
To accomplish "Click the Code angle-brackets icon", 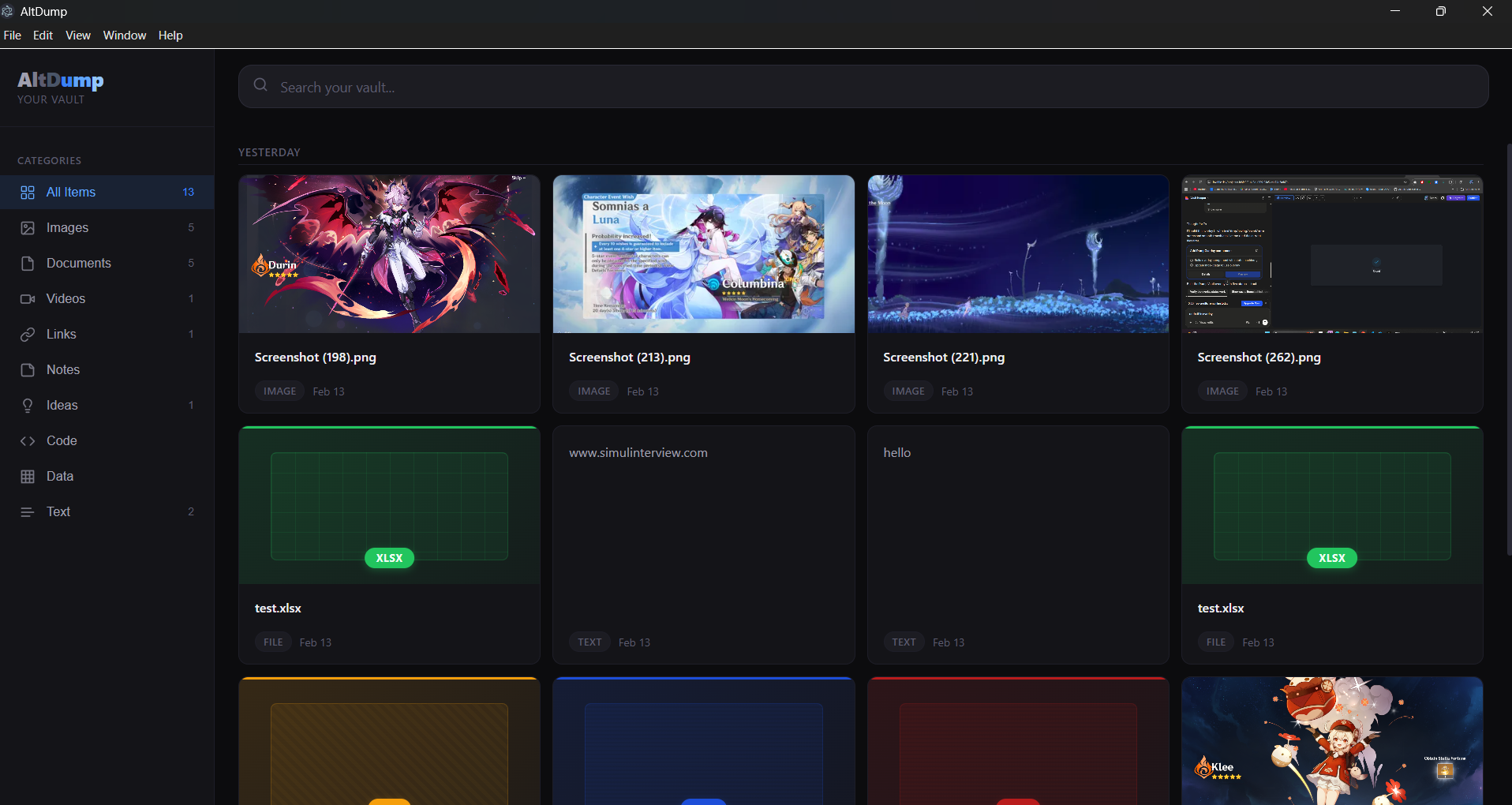I will (28, 440).
